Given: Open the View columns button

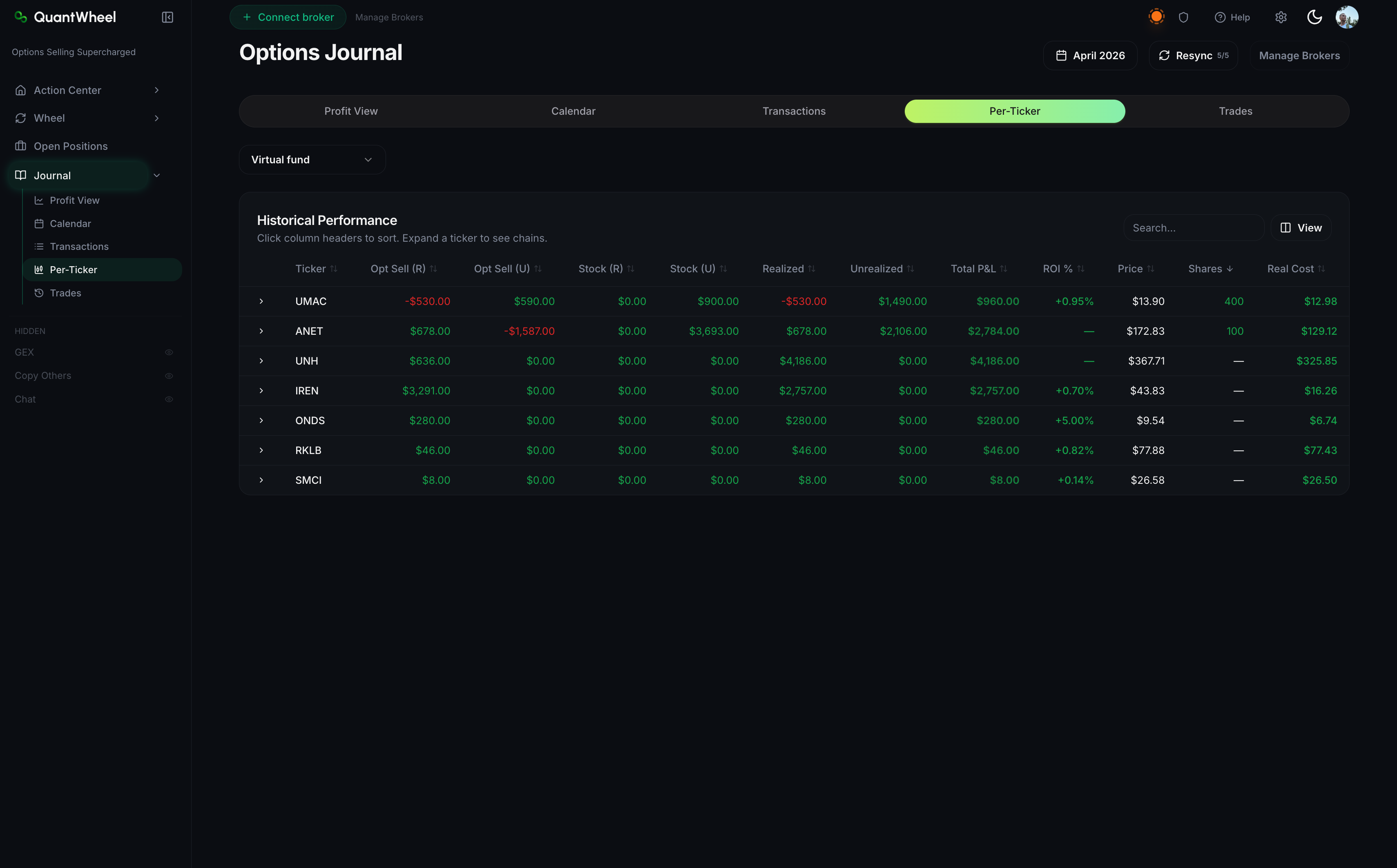Looking at the screenshot, I should coord(1301,228).
